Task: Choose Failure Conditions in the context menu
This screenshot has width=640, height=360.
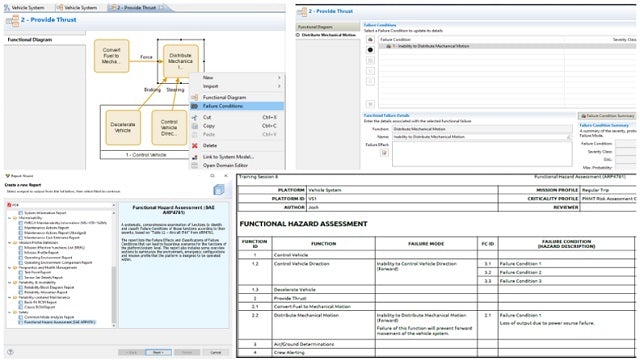Action: pos(237,106)
